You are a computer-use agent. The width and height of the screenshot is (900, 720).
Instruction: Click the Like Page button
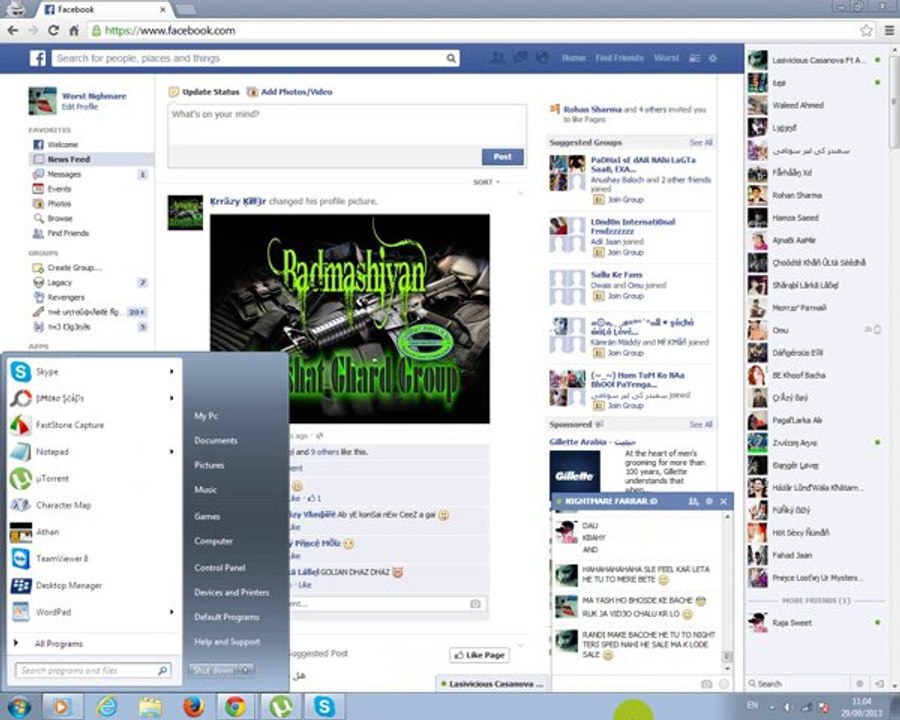479,655
